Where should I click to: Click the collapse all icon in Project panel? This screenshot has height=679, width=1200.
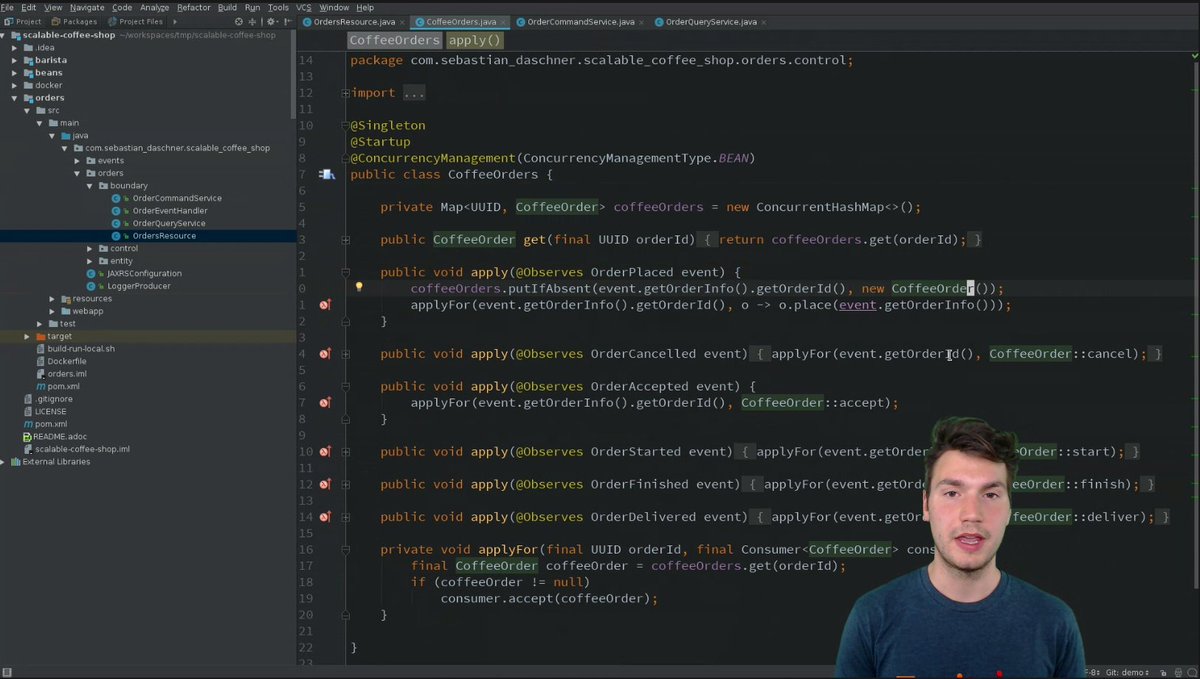[x=252, y=21]
